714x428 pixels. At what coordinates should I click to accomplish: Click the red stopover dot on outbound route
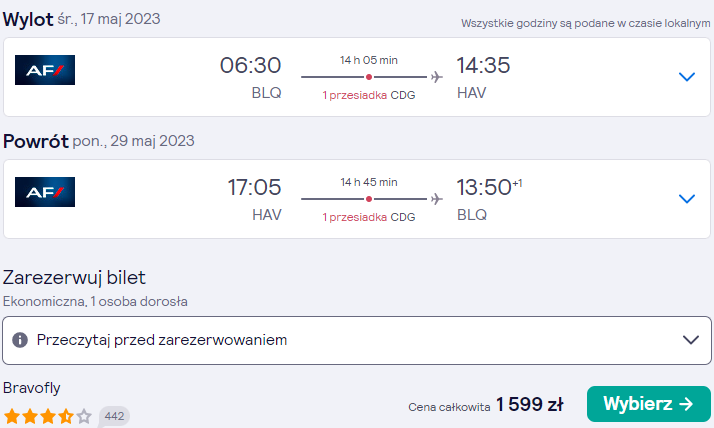369,77
